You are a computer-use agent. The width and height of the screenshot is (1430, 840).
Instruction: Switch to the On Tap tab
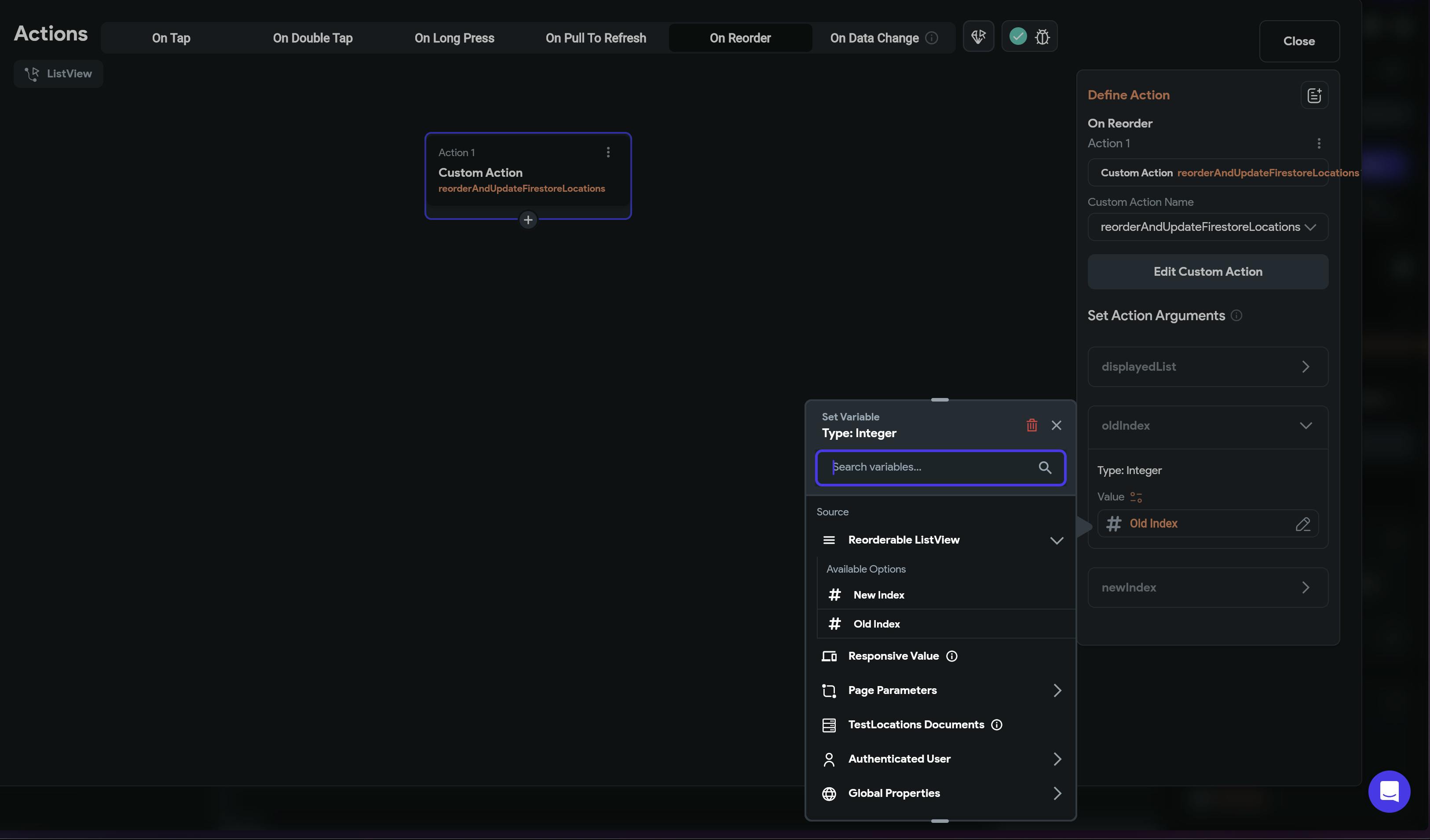pyautogui.click(x=171, y=38)
